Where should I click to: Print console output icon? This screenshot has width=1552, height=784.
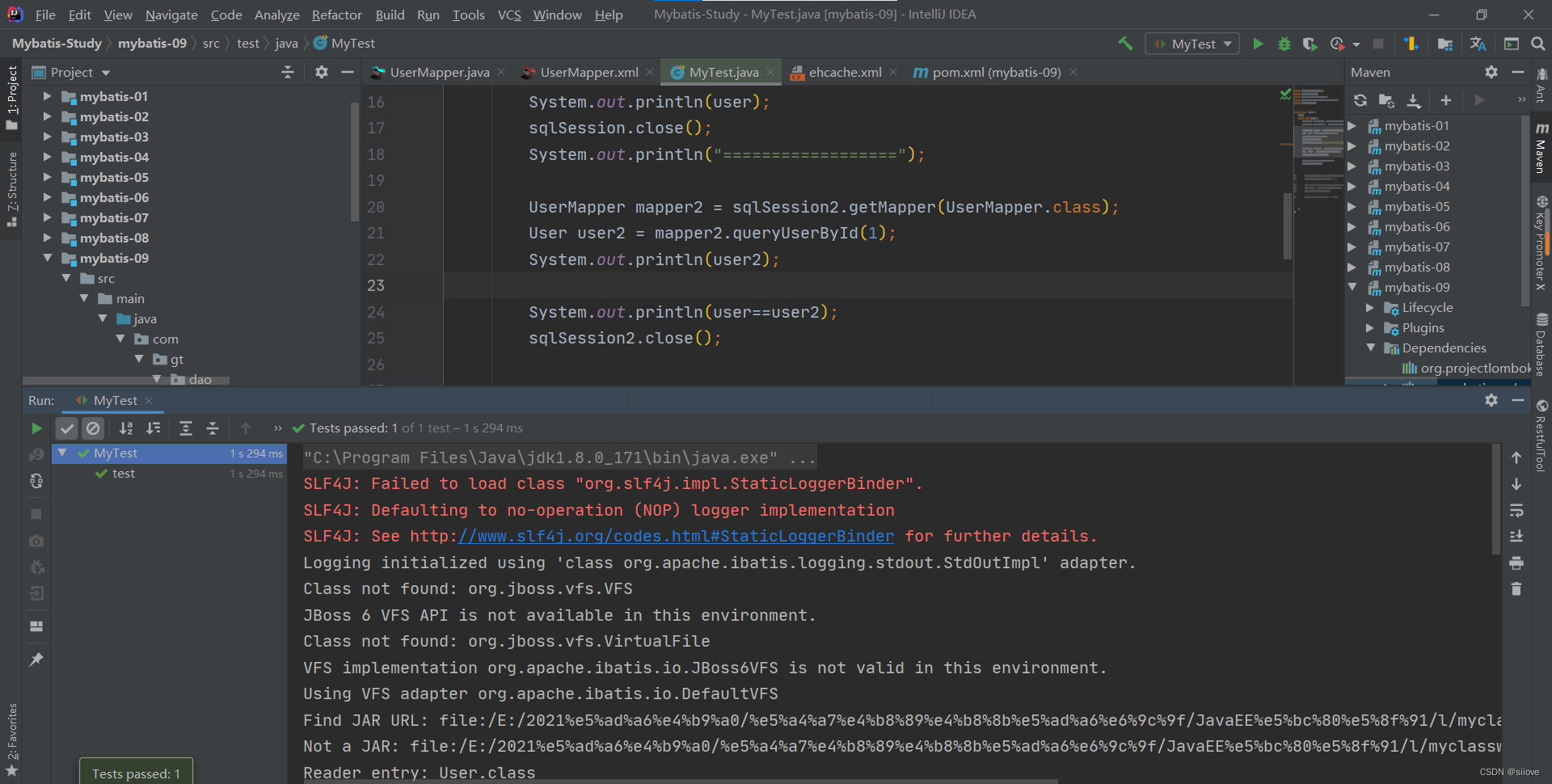point(1516,563)
